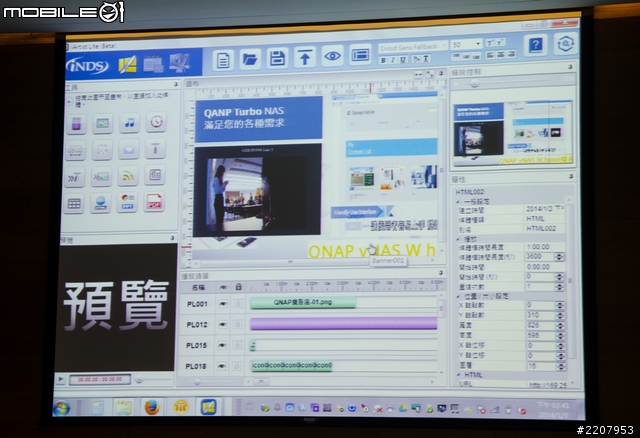Increase the 3600 seconds stepper value
The width and height of the screenshot is (640, 438).
tap(559, 255)
